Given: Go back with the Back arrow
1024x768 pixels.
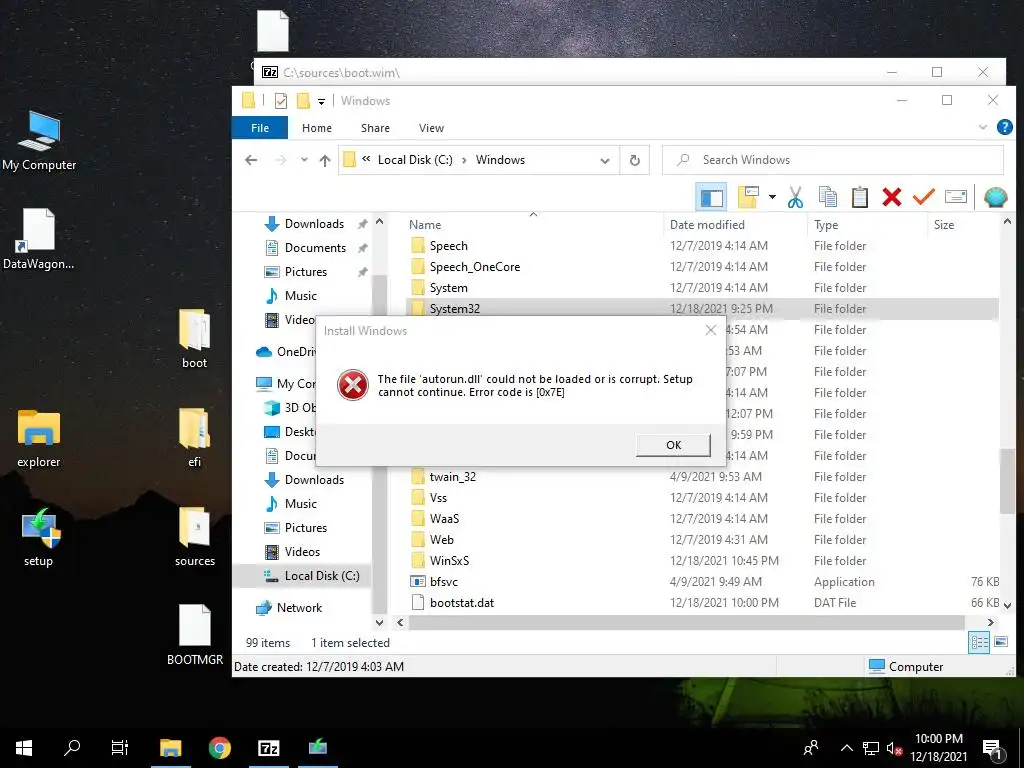Looking at the screenshot, I should [x=251, y=160].
